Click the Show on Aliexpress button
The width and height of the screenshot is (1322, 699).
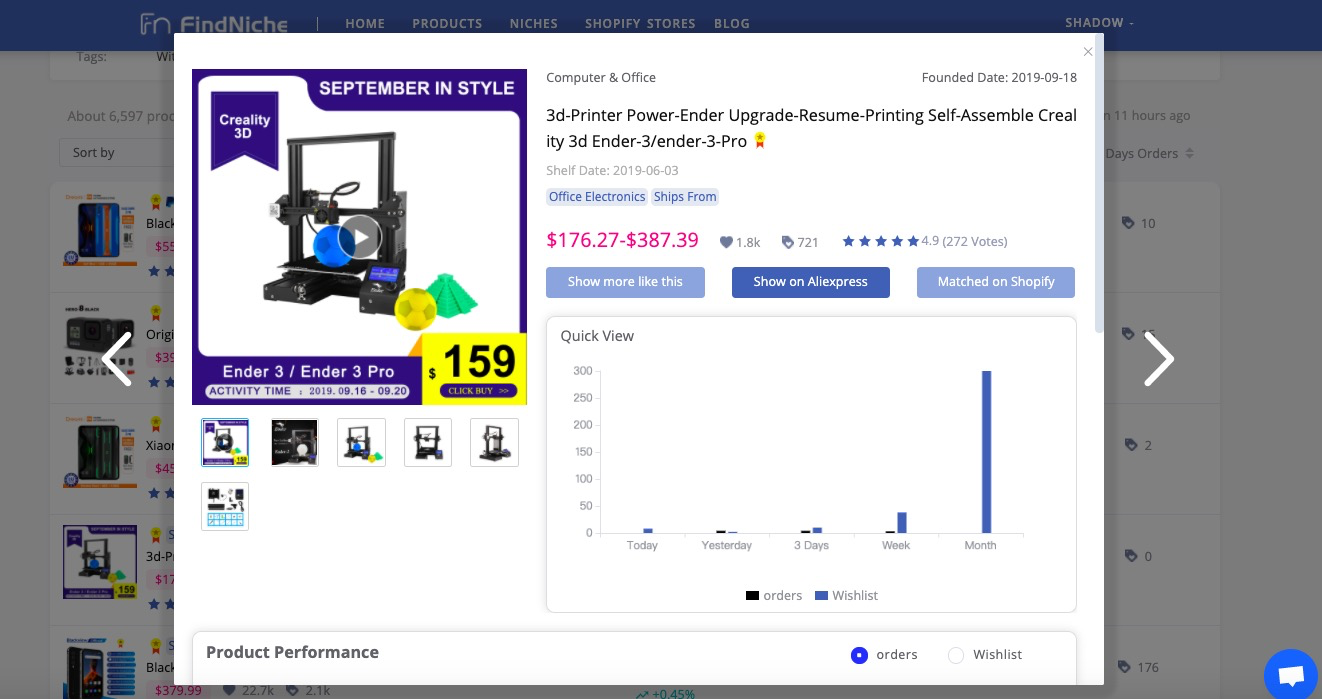(x=811, y=282)
